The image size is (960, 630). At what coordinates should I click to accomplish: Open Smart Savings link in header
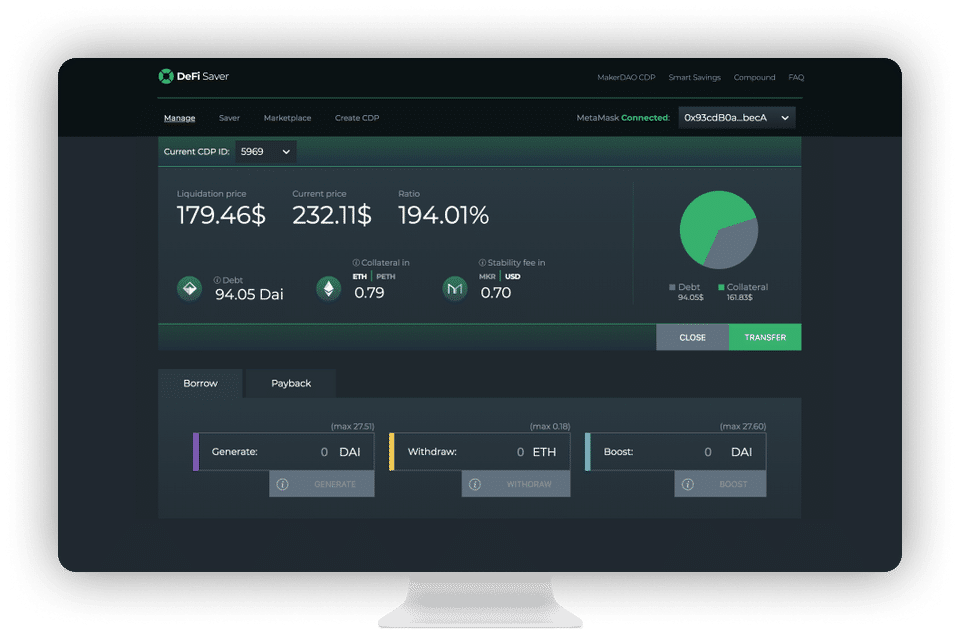[x=694, y=78]
